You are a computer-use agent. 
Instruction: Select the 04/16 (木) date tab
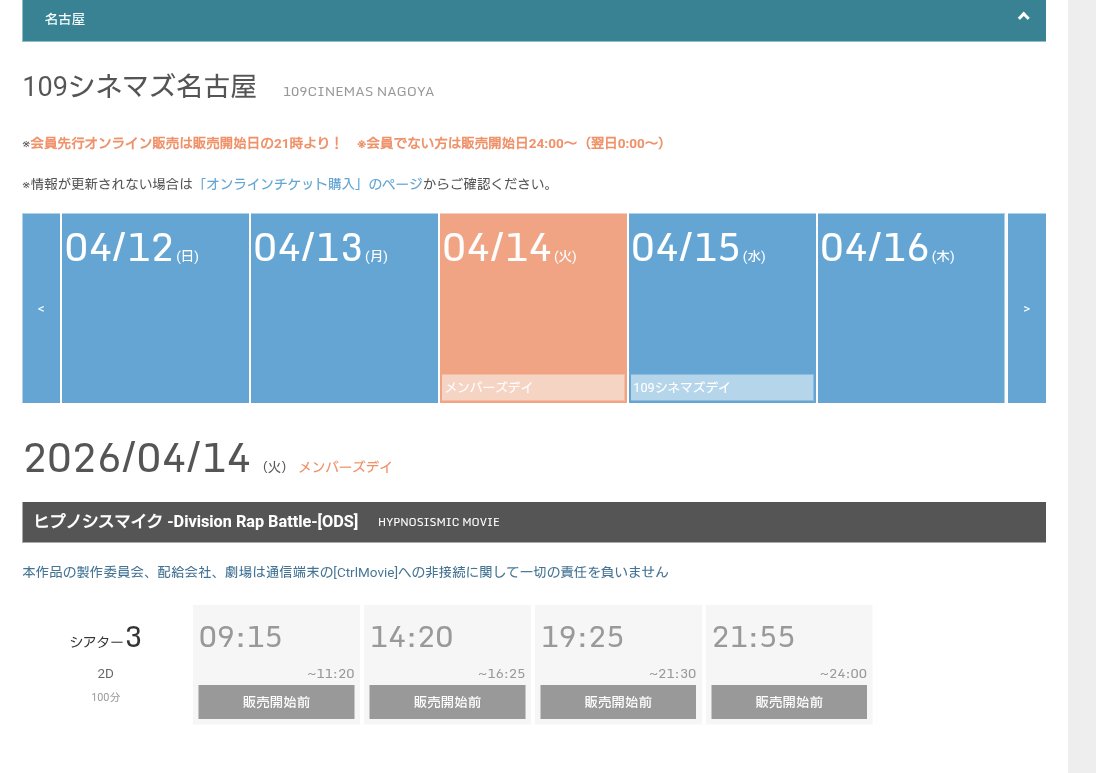click(911, 308)
